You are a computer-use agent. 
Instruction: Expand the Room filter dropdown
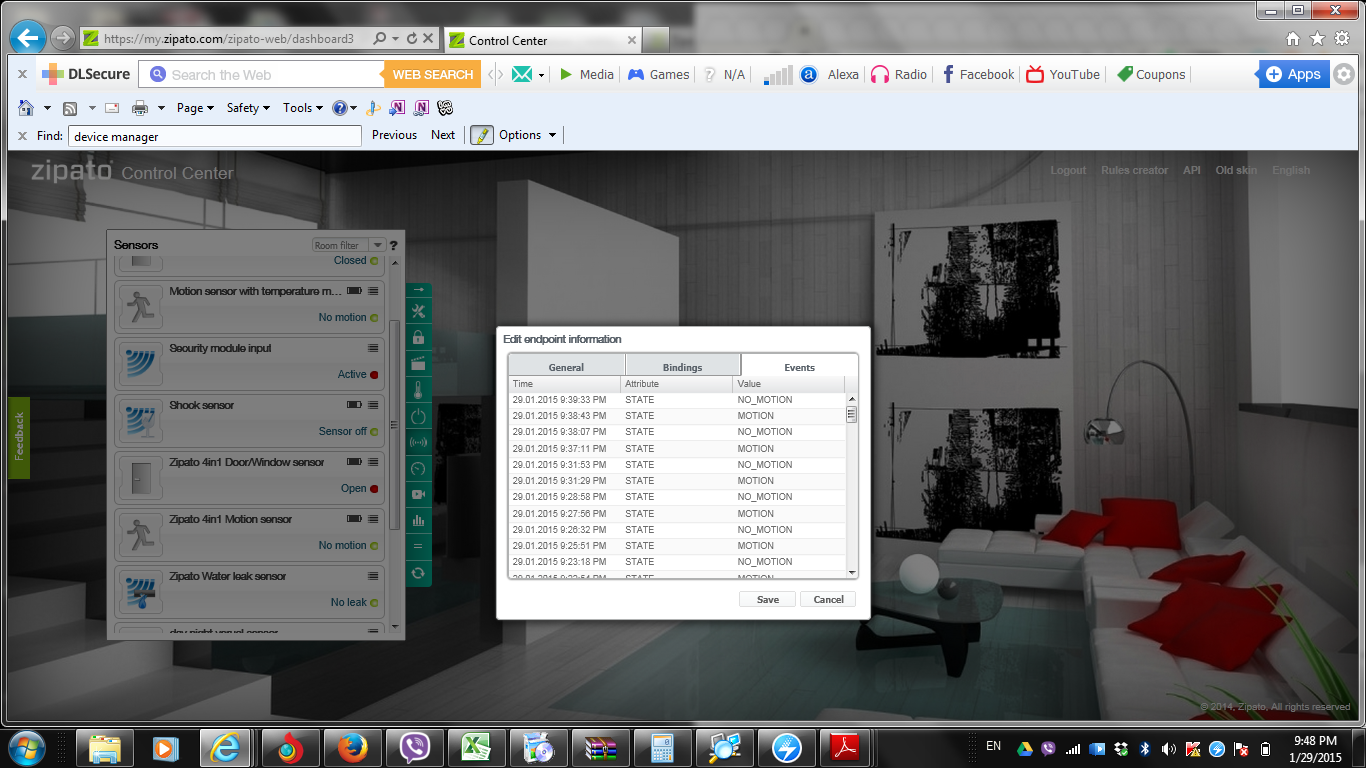tap(377, 245)
